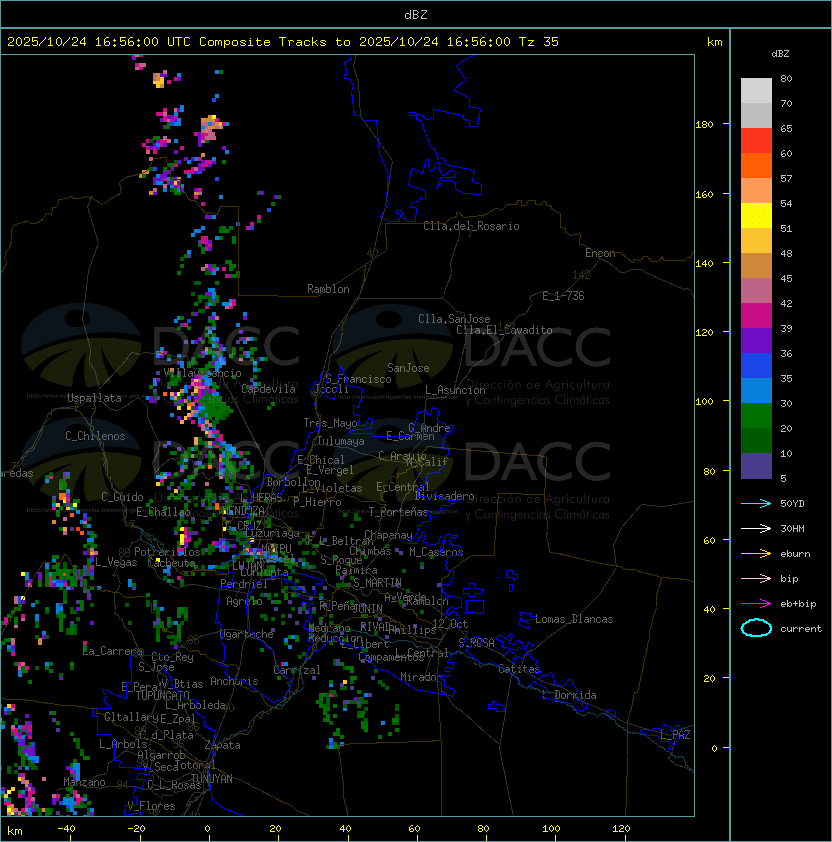Select the dark orange 57-60 dBZ swatch
Viewport: 832px width, 842px height.
pos(756,165)
